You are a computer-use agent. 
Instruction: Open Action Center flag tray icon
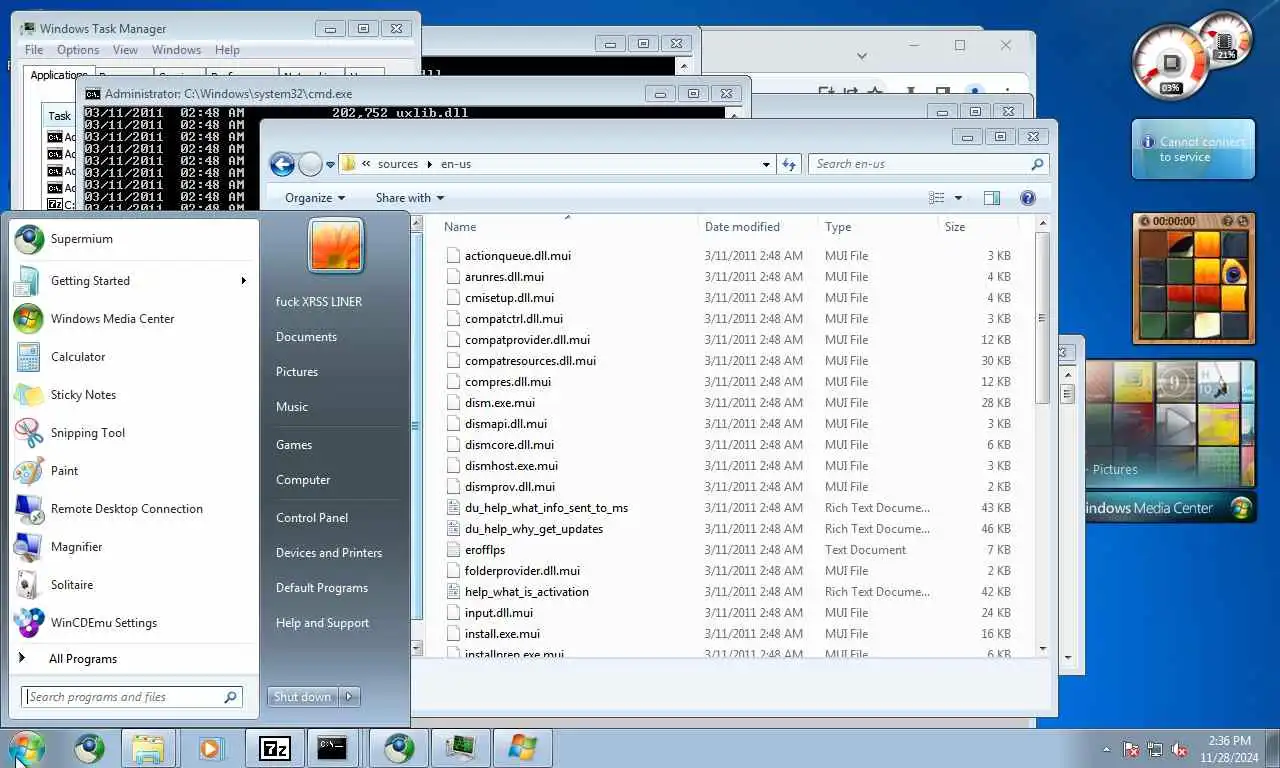tap(1131, 749)
